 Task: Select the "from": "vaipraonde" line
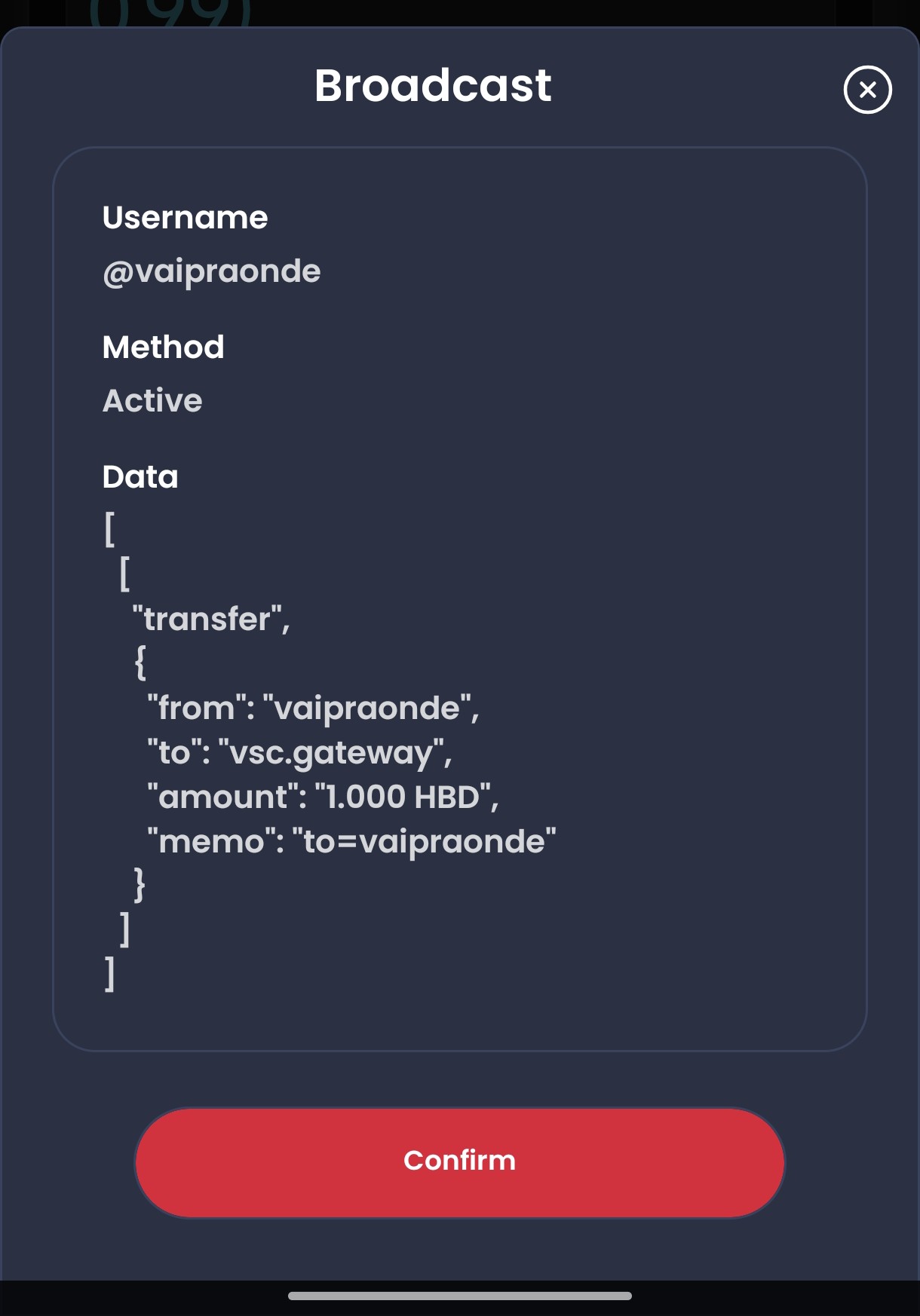[x=313, y=708]
